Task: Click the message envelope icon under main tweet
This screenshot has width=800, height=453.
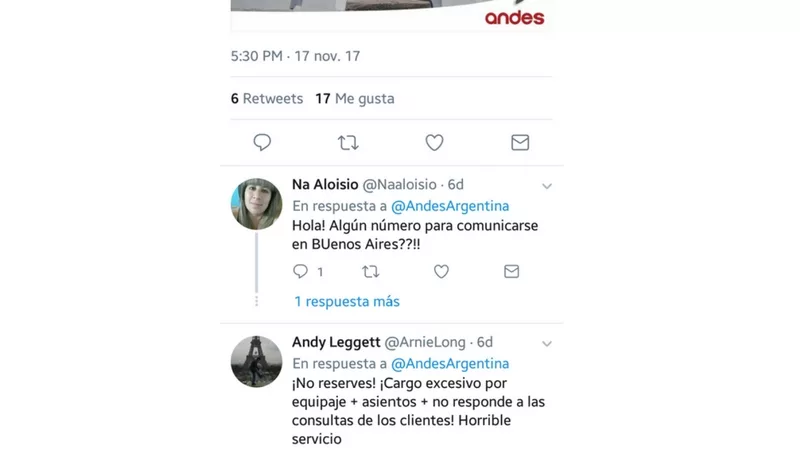Action: click(x=520, y=142)
